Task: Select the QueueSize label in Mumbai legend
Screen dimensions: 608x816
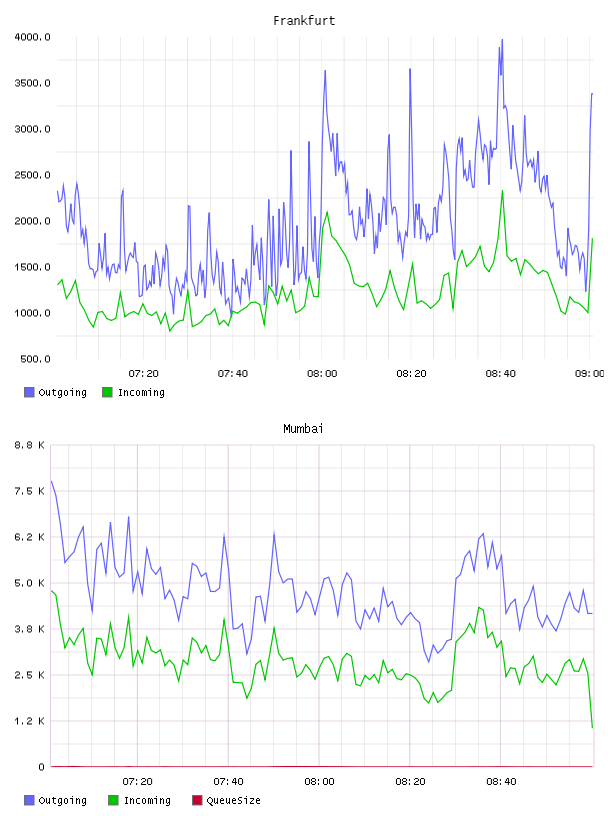Action: 233,800
